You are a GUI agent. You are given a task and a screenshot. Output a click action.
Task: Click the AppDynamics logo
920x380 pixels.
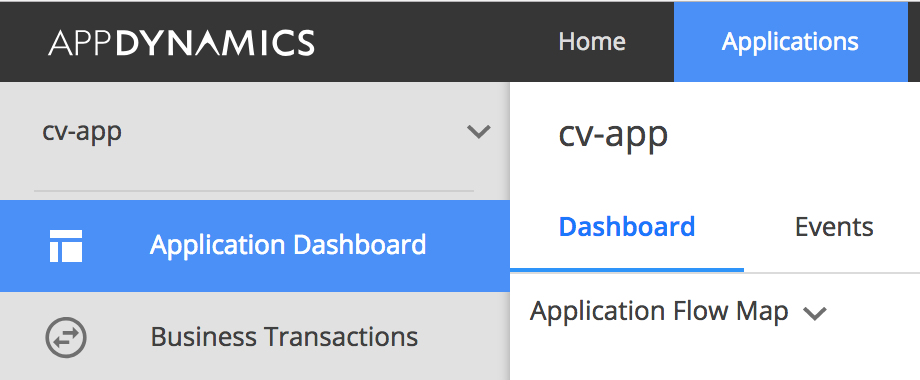[x=181, y=42]
